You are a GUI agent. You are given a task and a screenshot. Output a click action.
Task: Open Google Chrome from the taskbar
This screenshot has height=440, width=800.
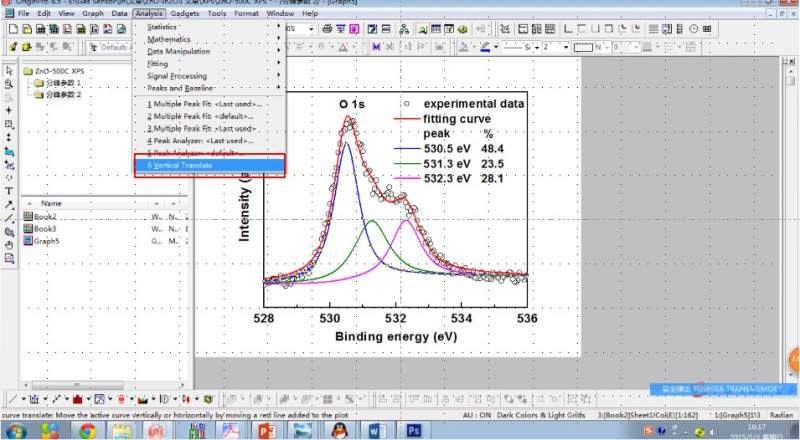[87, 431]
